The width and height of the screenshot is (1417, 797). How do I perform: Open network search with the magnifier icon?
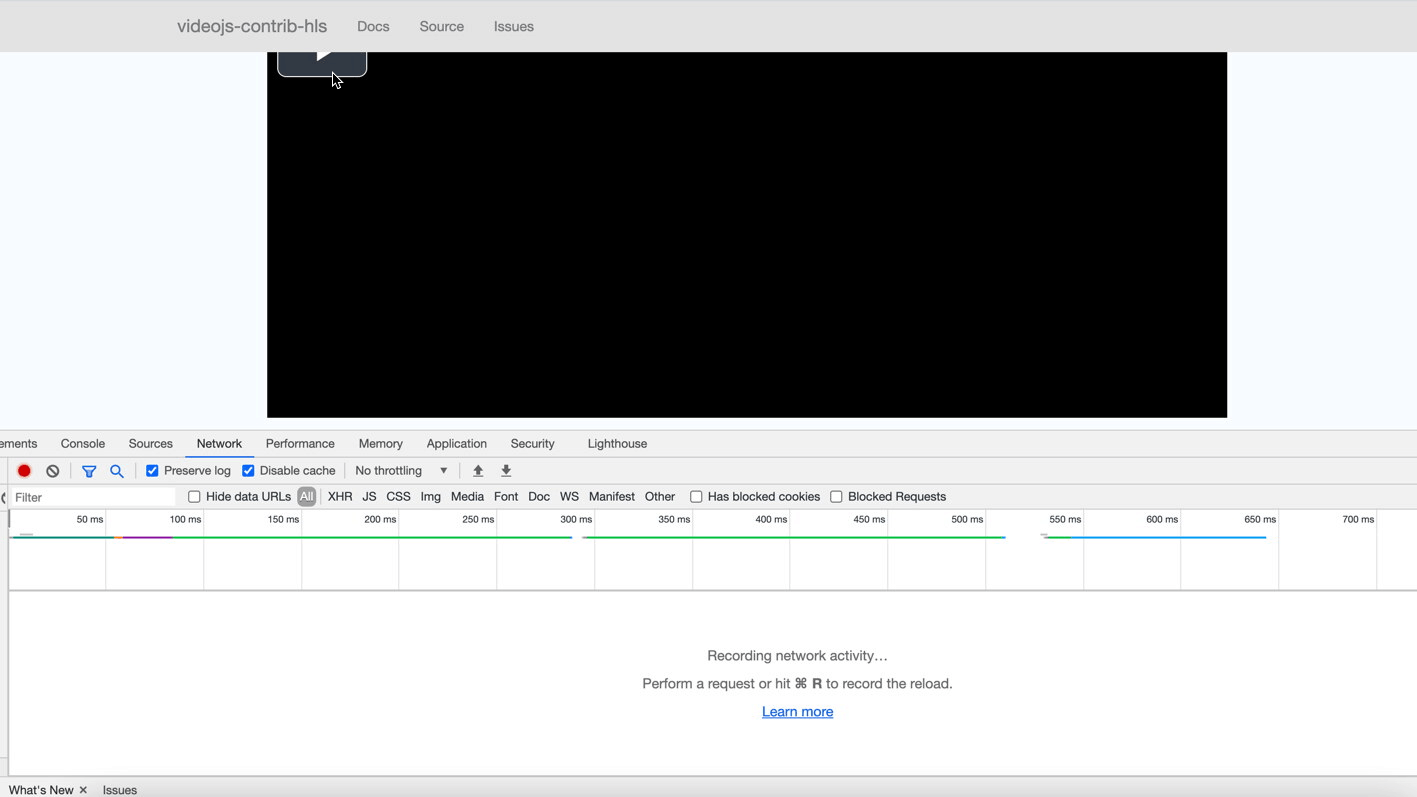[117, 471]
